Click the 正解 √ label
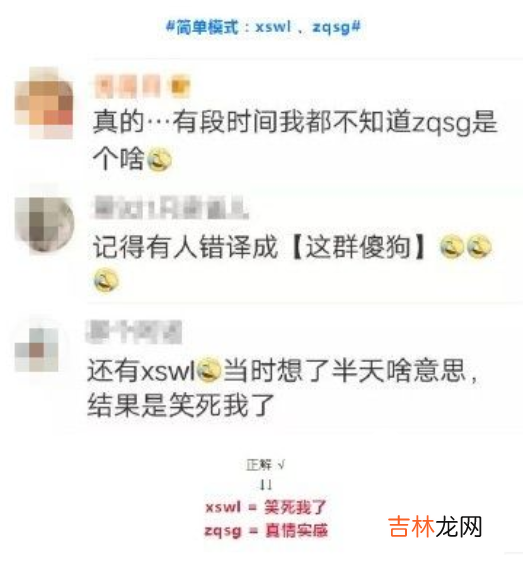This screenshot has width=523, height=562. tap(265, 465)
